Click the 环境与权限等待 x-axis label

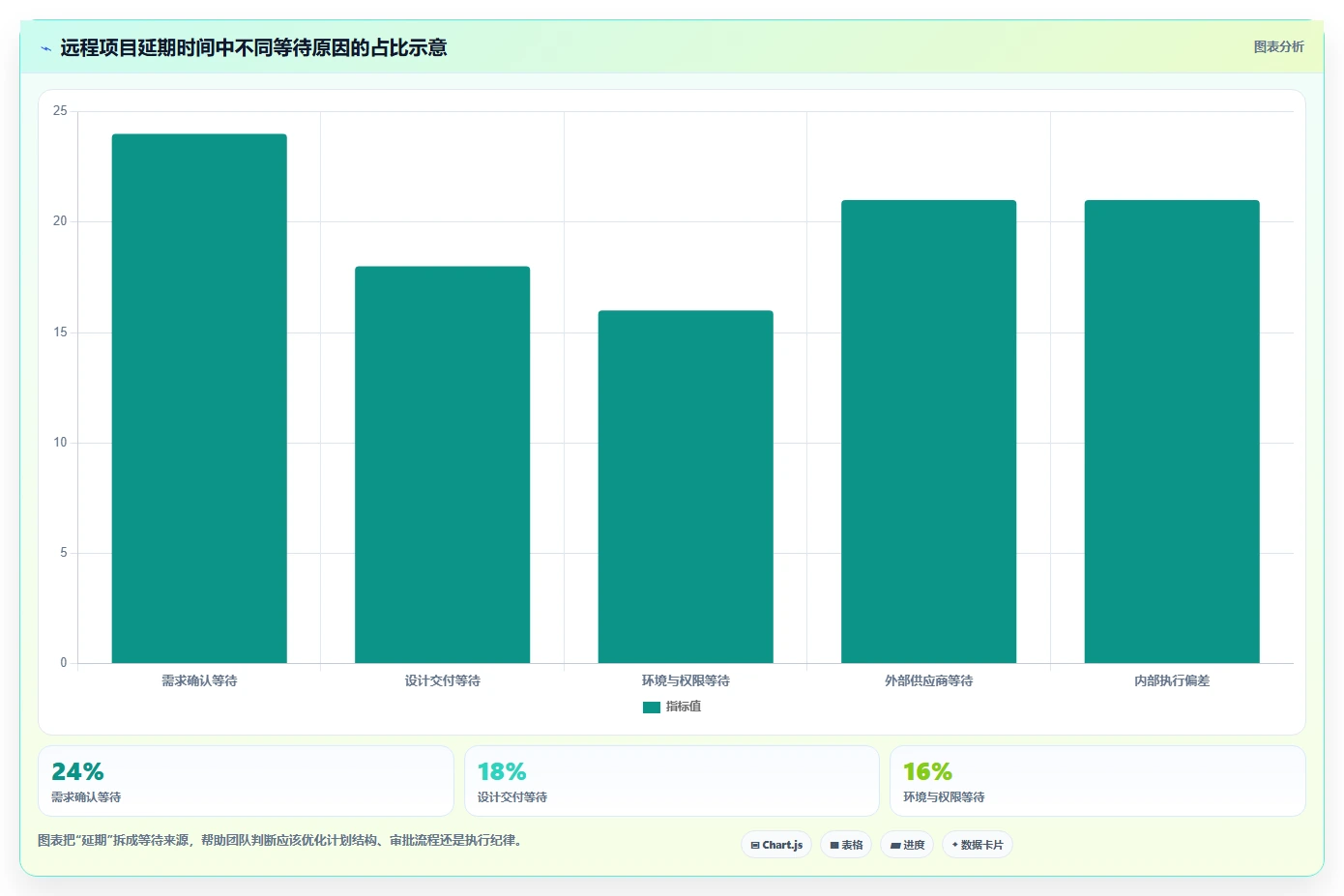(686, 680)
